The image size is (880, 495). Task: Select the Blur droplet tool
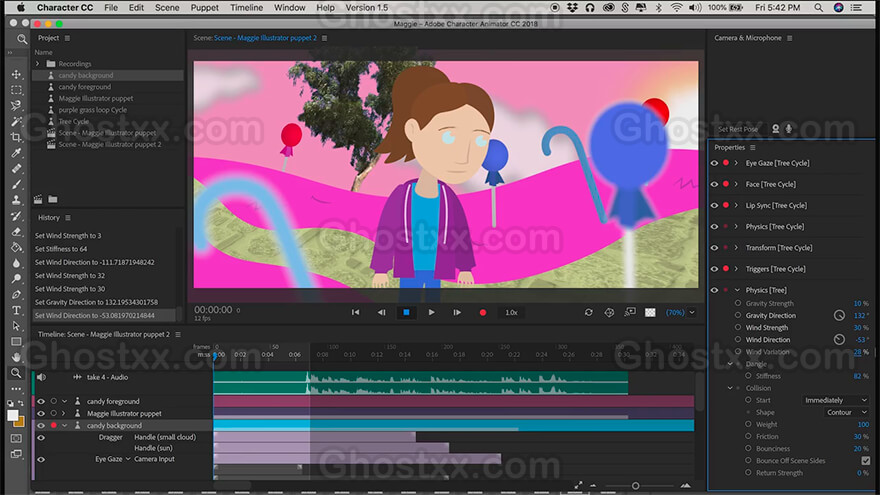tap(16, 263)
